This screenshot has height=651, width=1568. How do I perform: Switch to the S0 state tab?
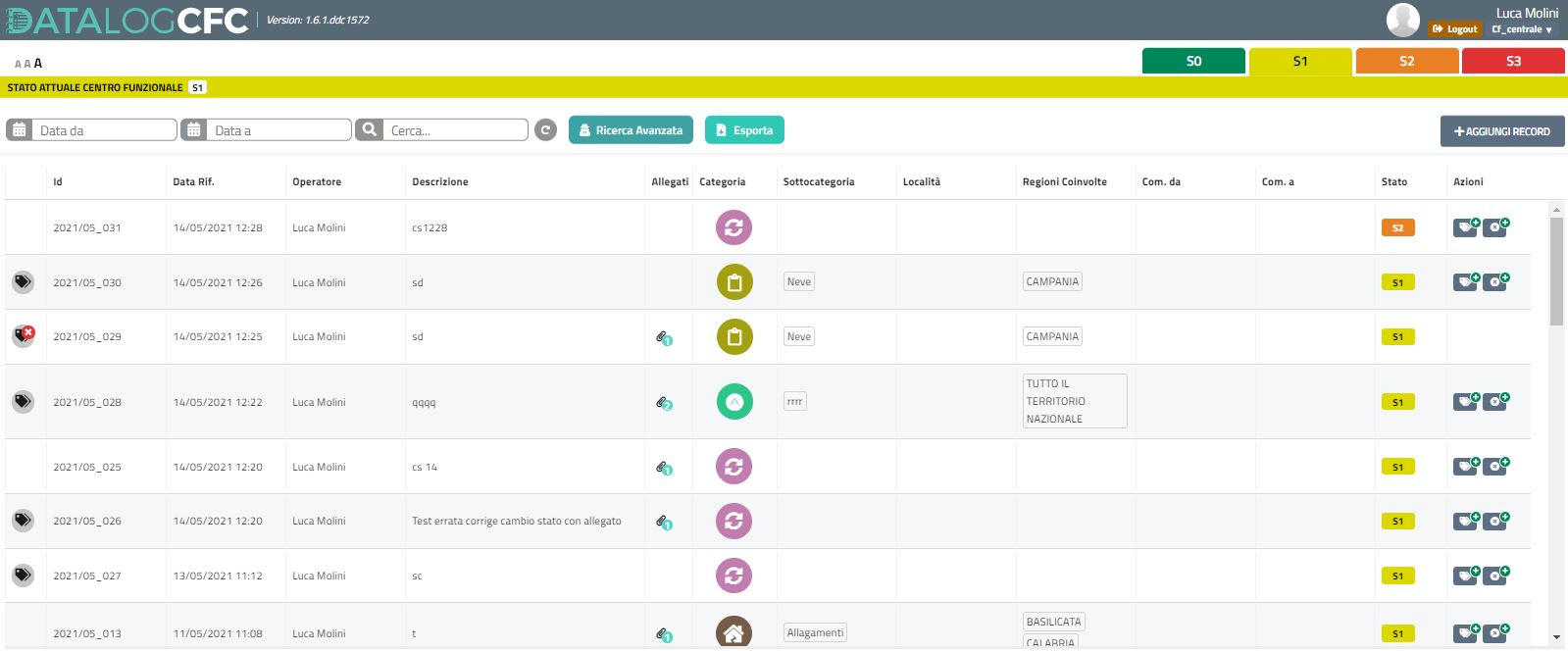(x=1193, y=61)
